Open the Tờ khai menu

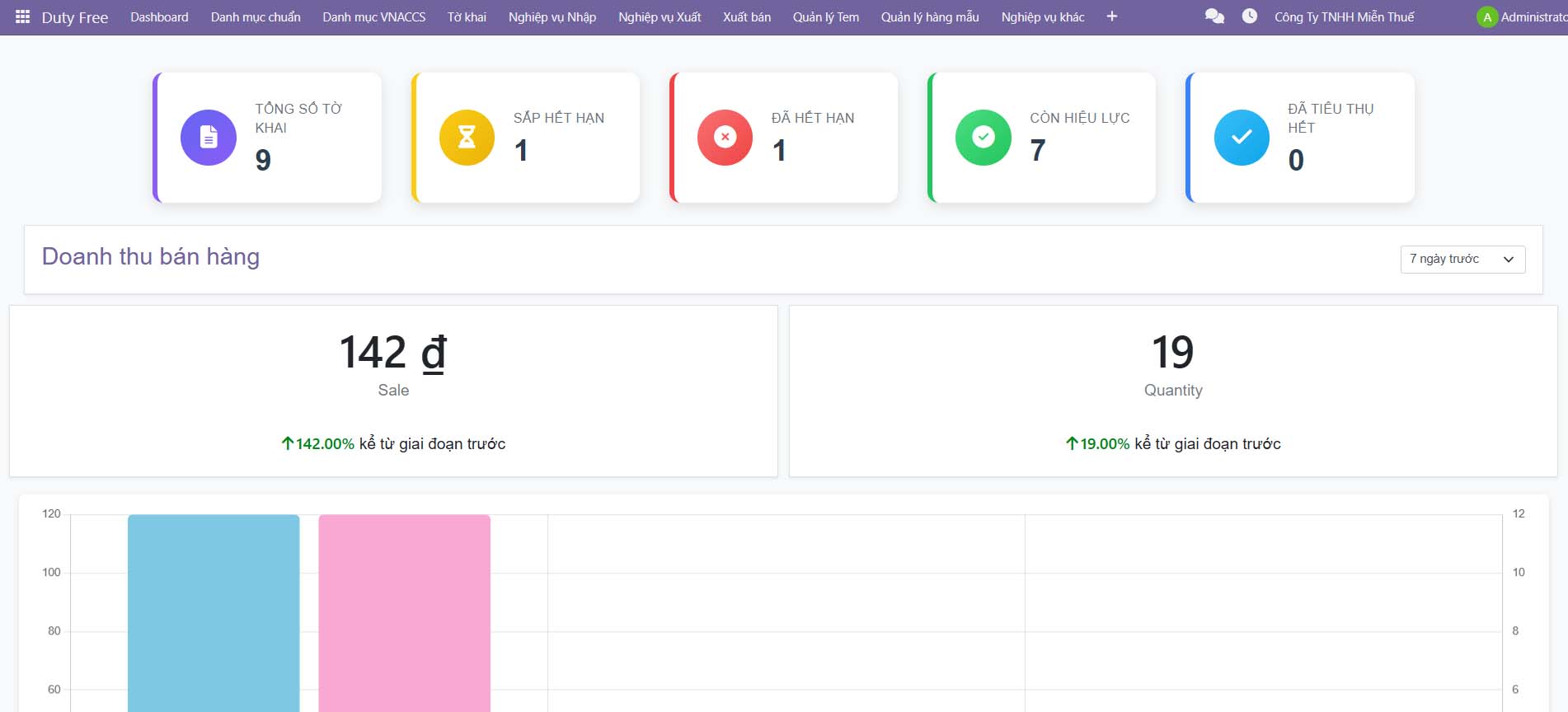point(467,17)
